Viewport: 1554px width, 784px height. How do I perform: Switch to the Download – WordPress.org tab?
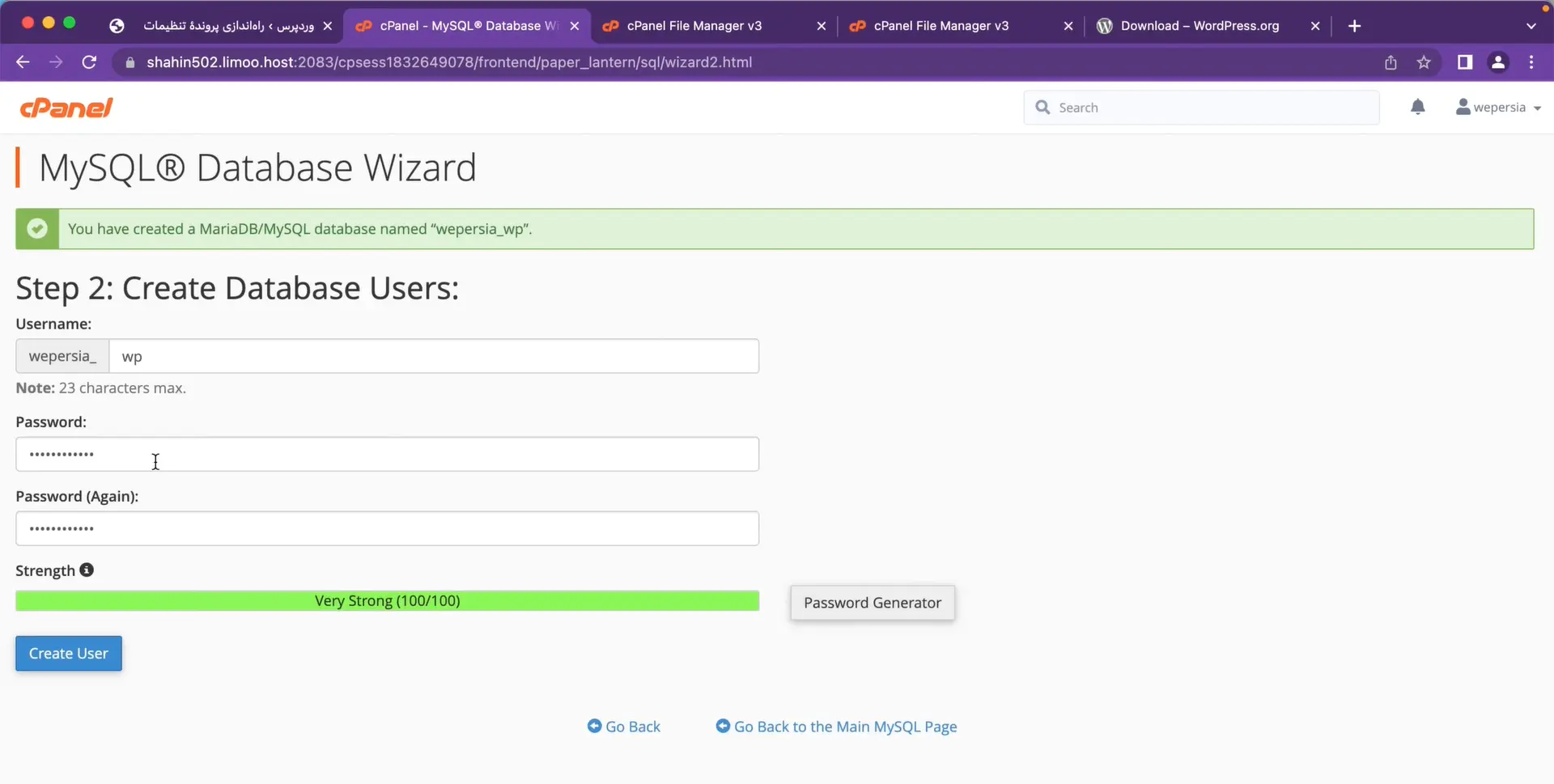click(1198, 26)
